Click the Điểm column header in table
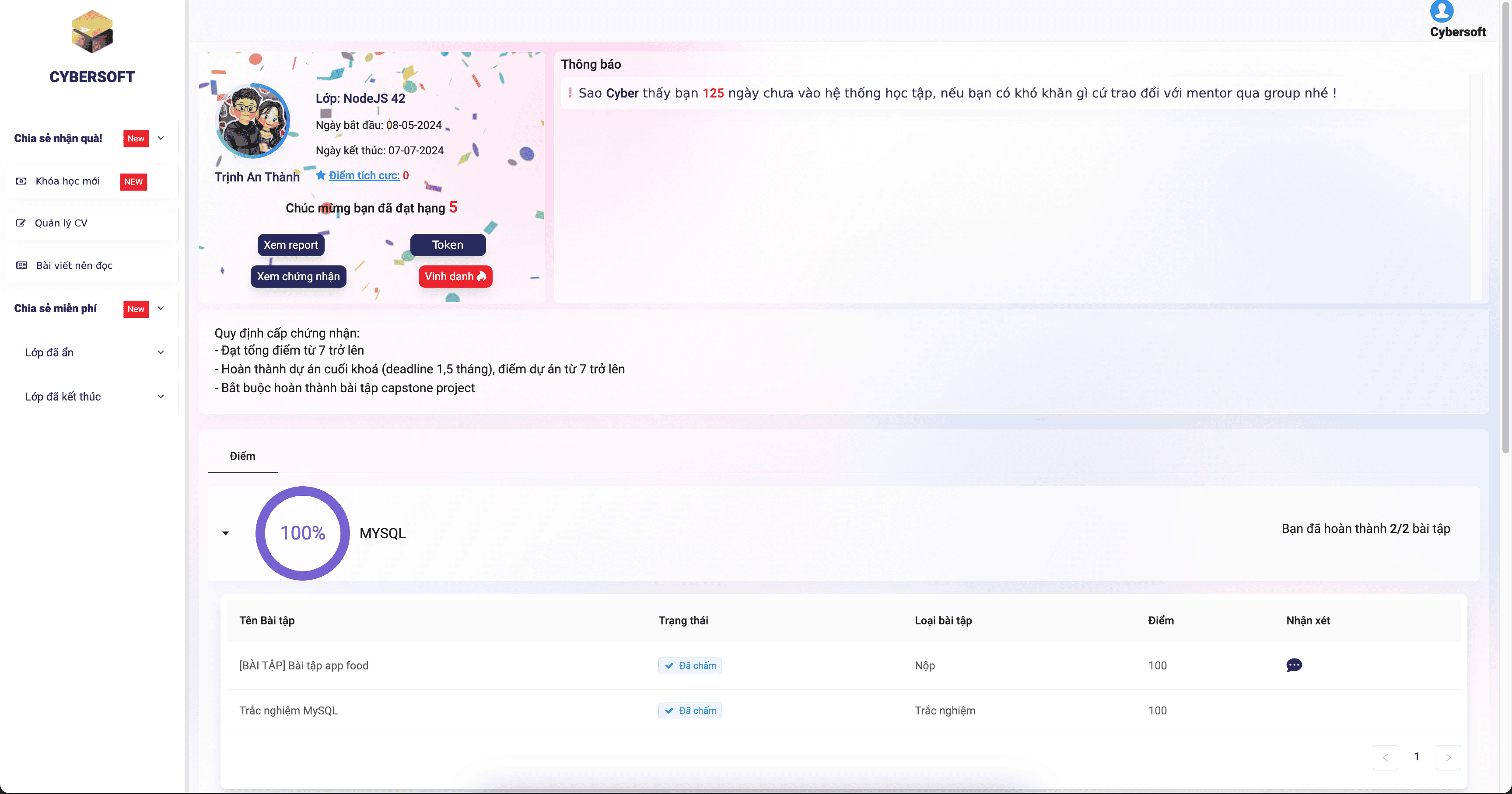Screen dimensions: 1512x794 point(1161,620)
